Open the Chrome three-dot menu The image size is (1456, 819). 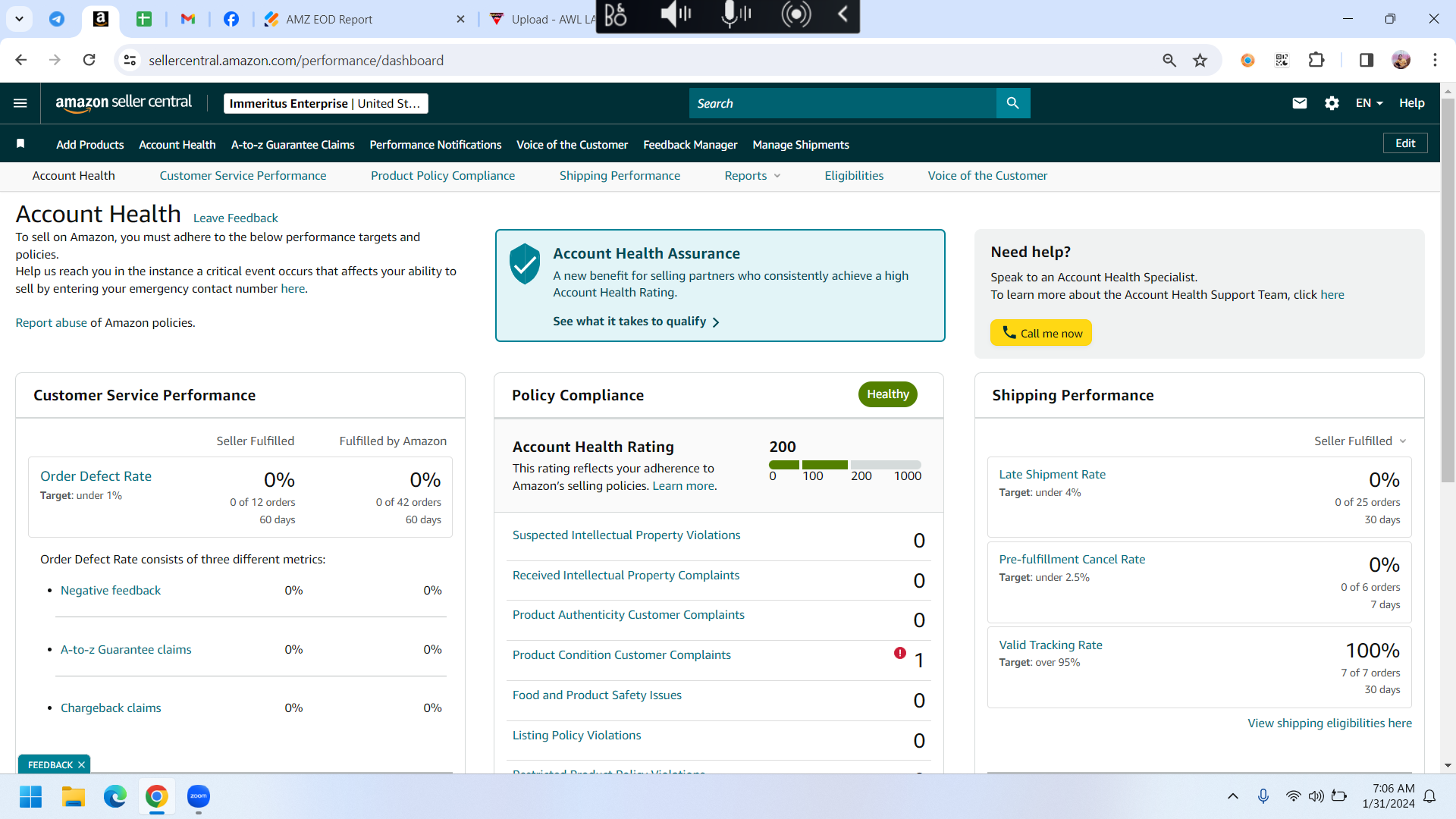point(1435,60)
